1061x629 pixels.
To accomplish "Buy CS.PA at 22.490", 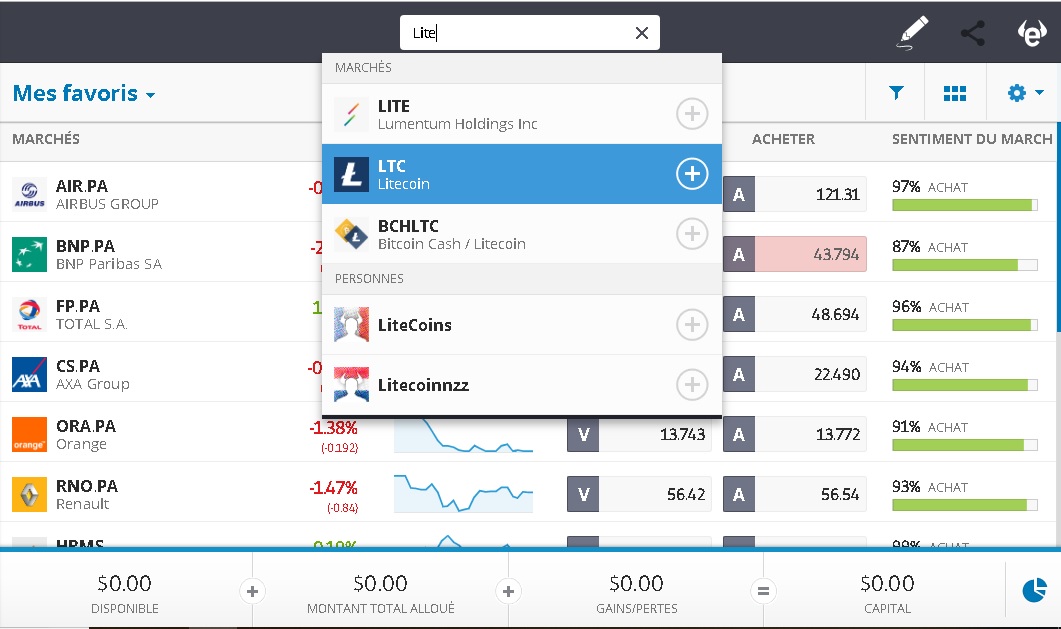I will pyautogui.click(x=794, y=375).
